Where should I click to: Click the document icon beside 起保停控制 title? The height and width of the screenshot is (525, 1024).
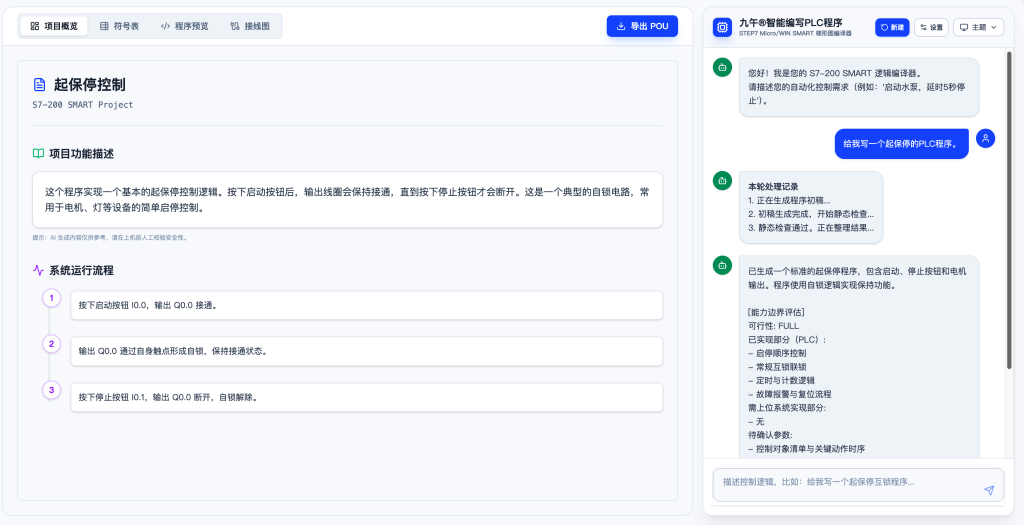(x=40, y=84)
